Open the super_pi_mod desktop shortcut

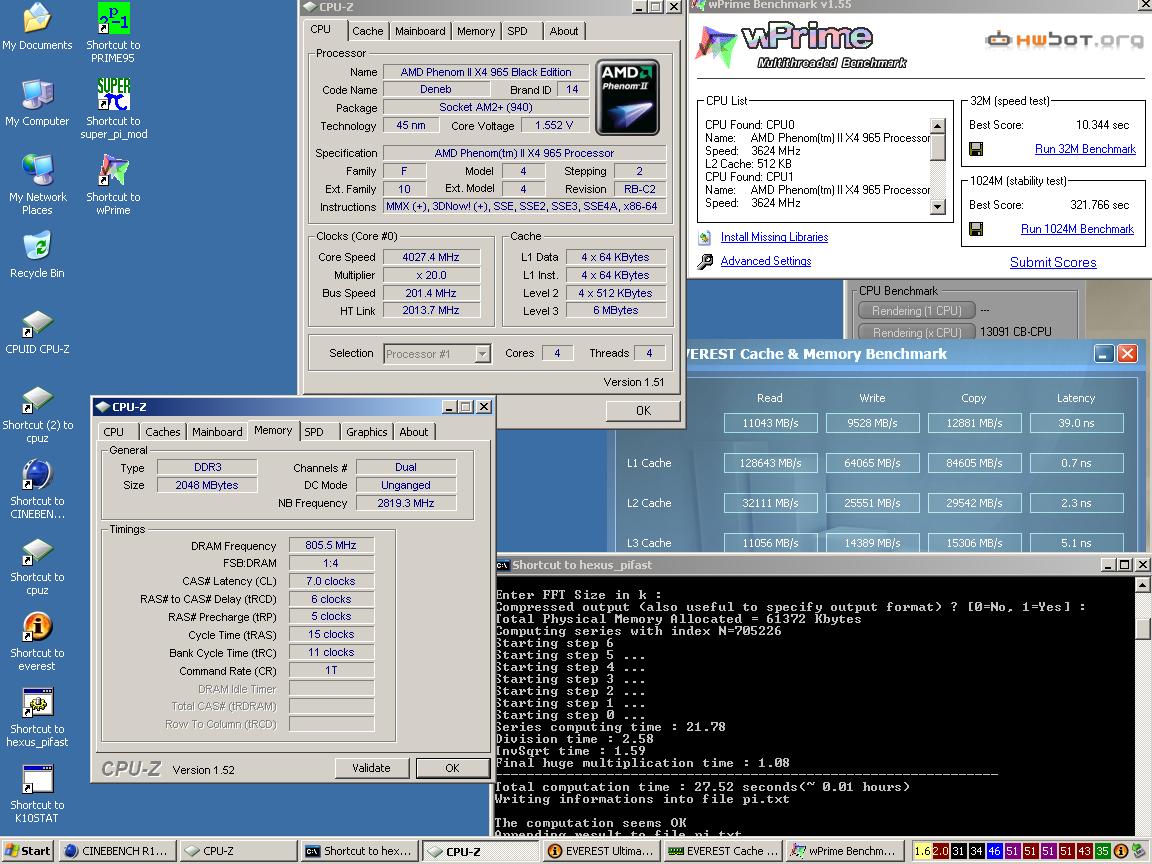point(113,95)
